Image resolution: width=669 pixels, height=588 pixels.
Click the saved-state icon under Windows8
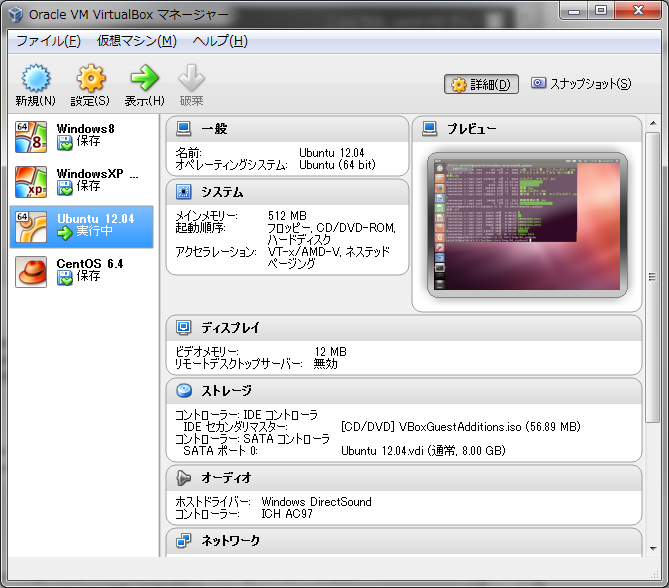(65, 143)
